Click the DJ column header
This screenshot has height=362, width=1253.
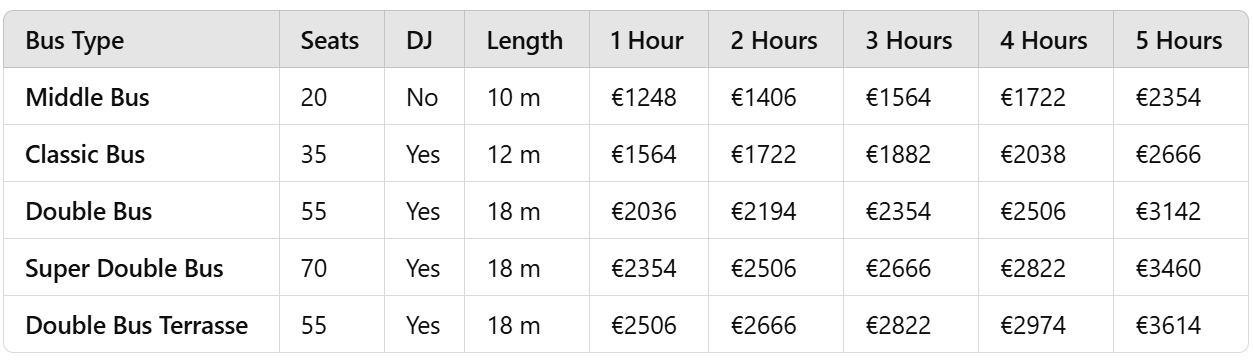click(x=418, y=41)
